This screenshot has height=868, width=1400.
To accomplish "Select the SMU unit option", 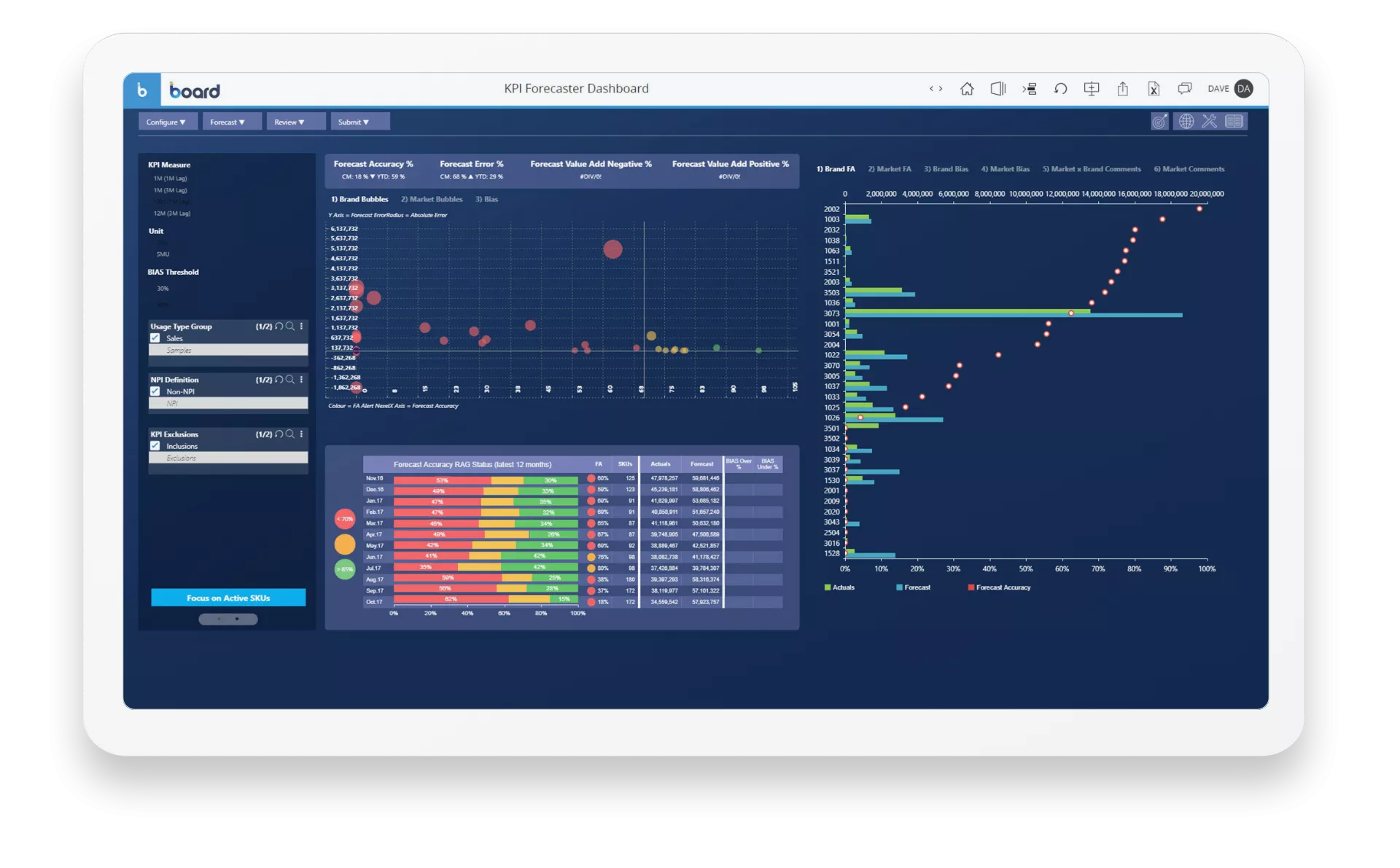I will coord(163,254).
